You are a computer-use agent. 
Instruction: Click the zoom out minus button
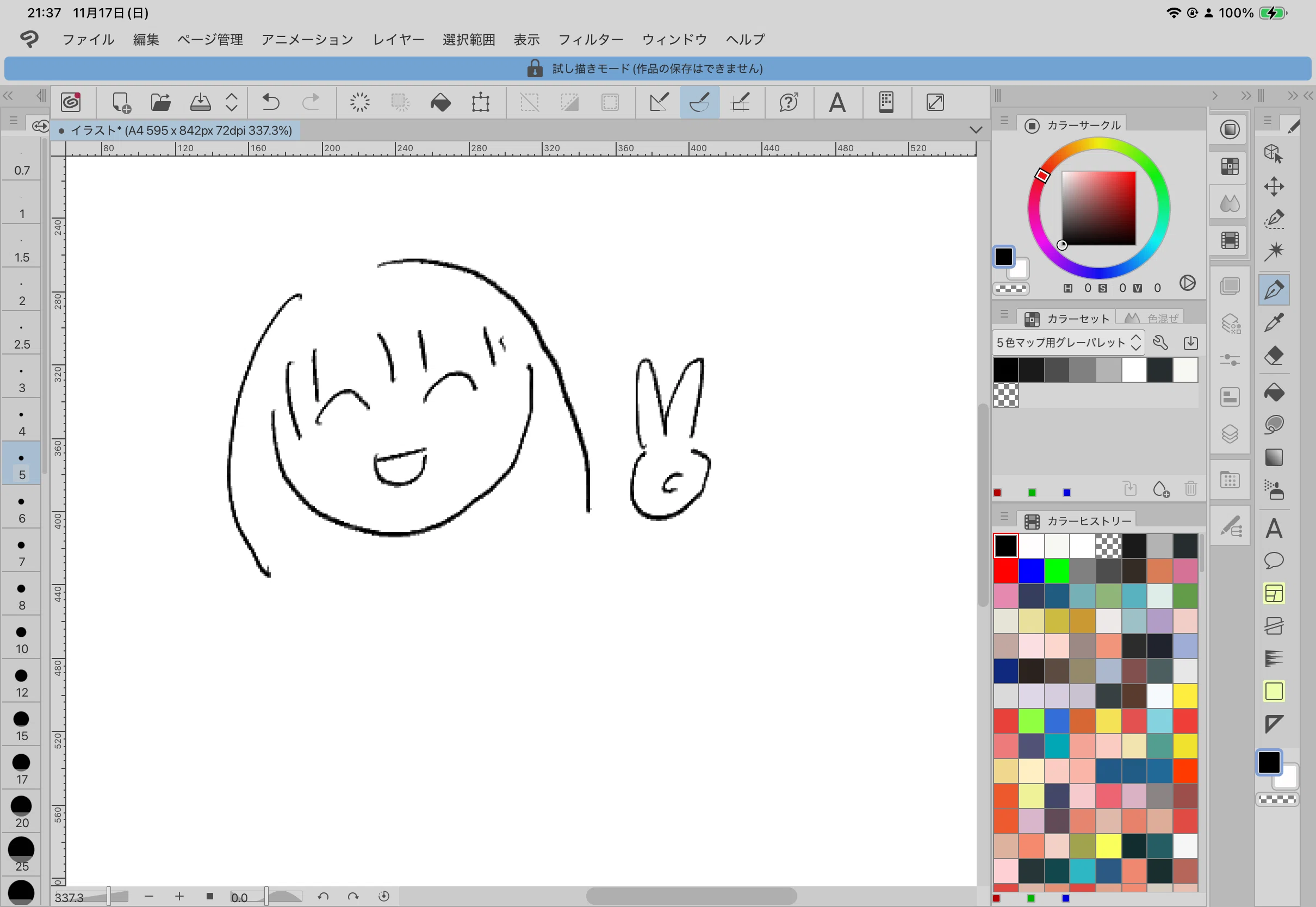pos(149,896)
